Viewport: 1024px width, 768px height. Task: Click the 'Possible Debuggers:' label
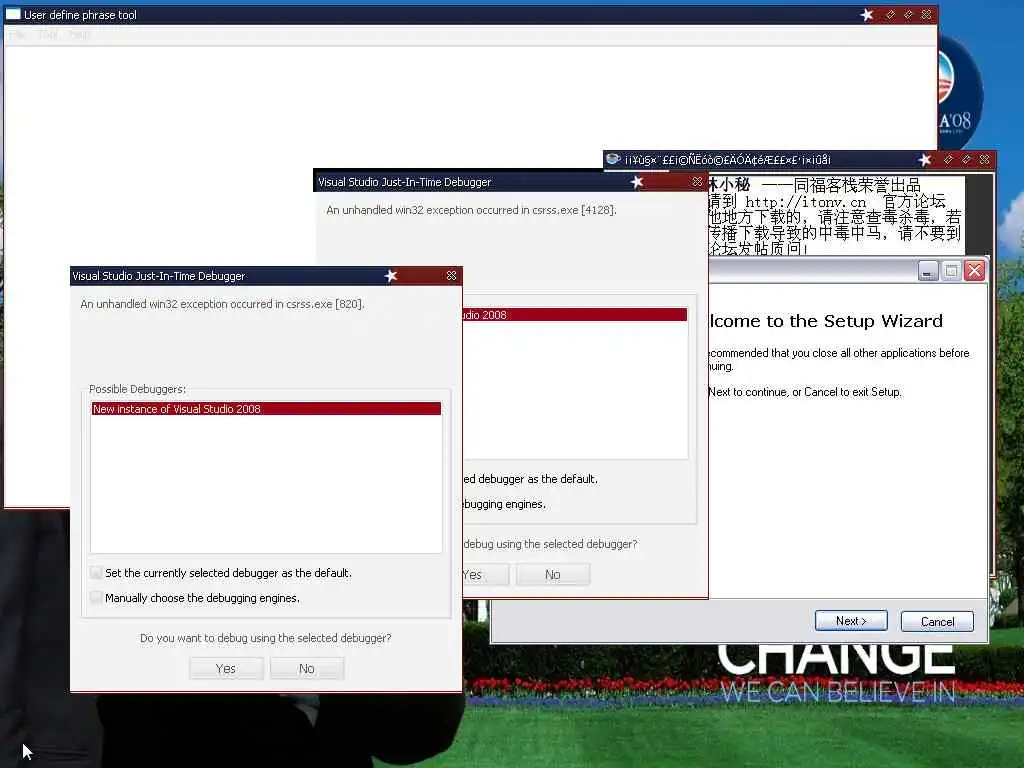point(137,389)
